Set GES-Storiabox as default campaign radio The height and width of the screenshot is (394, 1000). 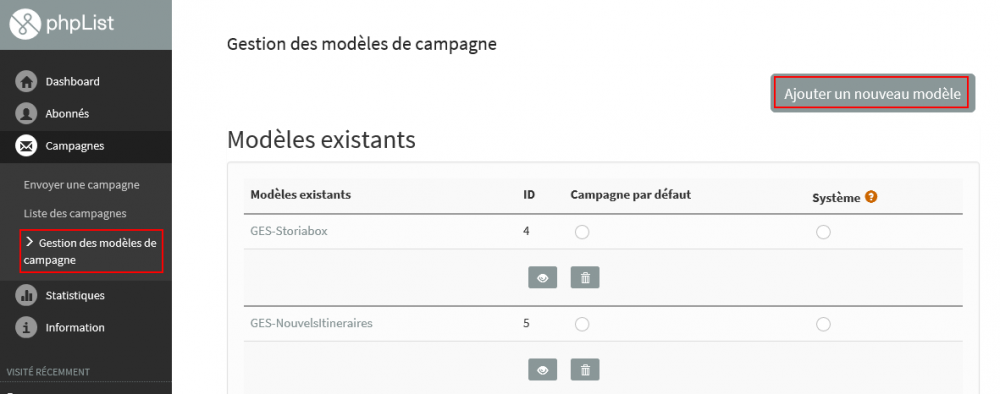[582, 232]
